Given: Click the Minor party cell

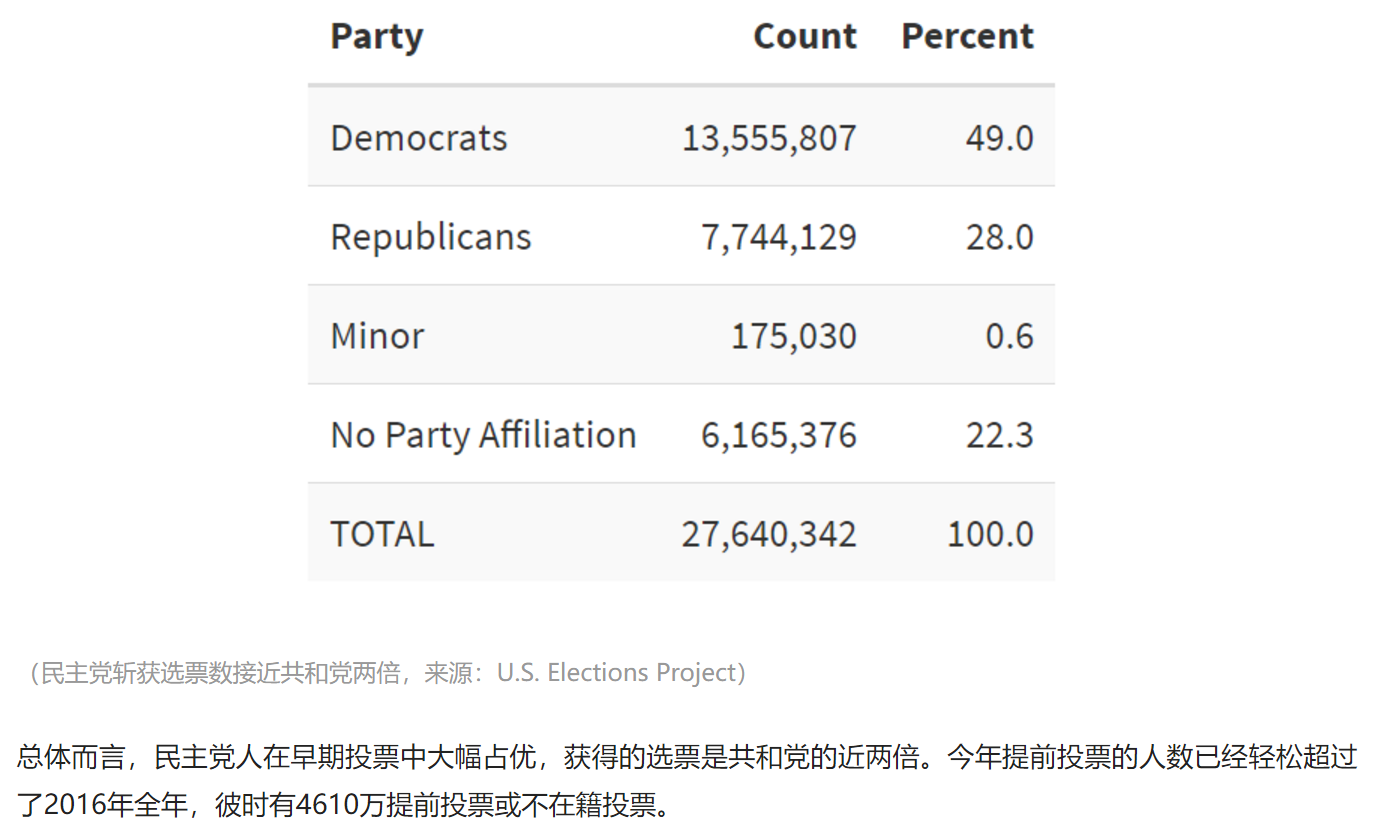Looking at the screenshot, I should tap(377, 336).
